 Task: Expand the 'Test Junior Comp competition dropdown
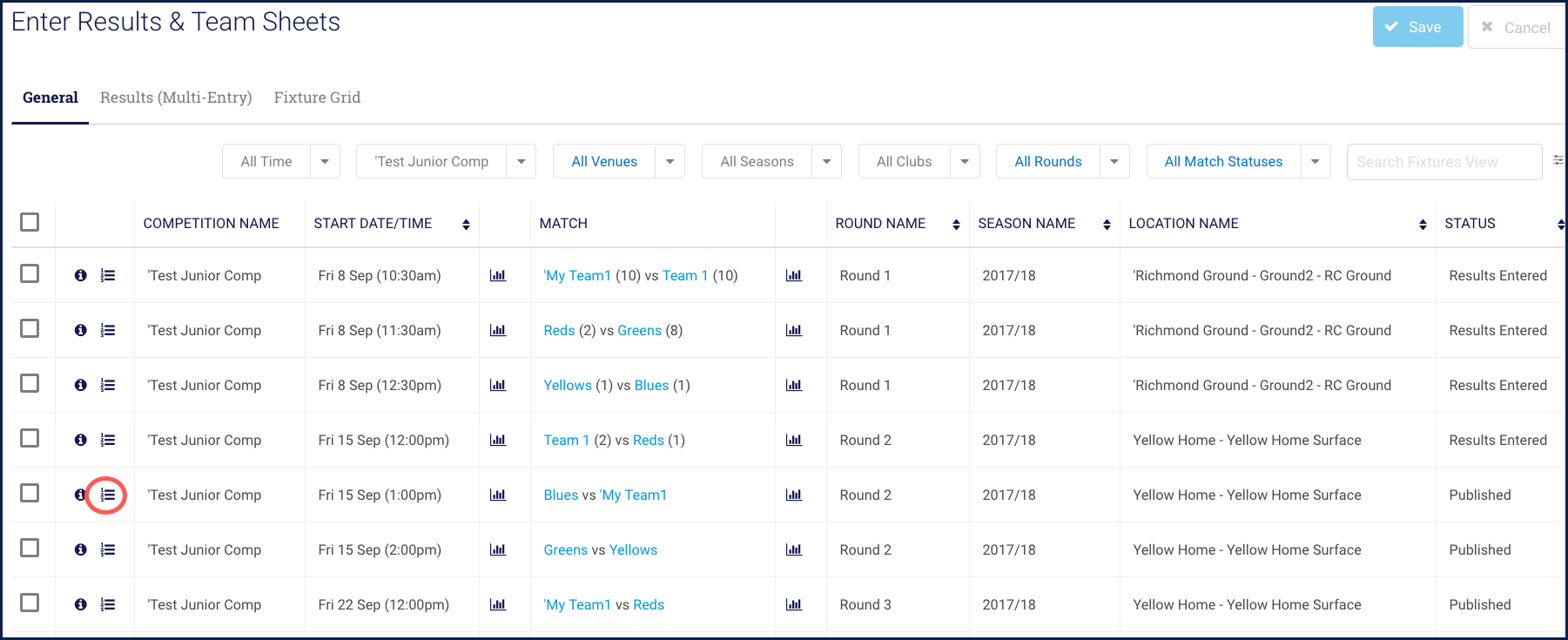521,161
